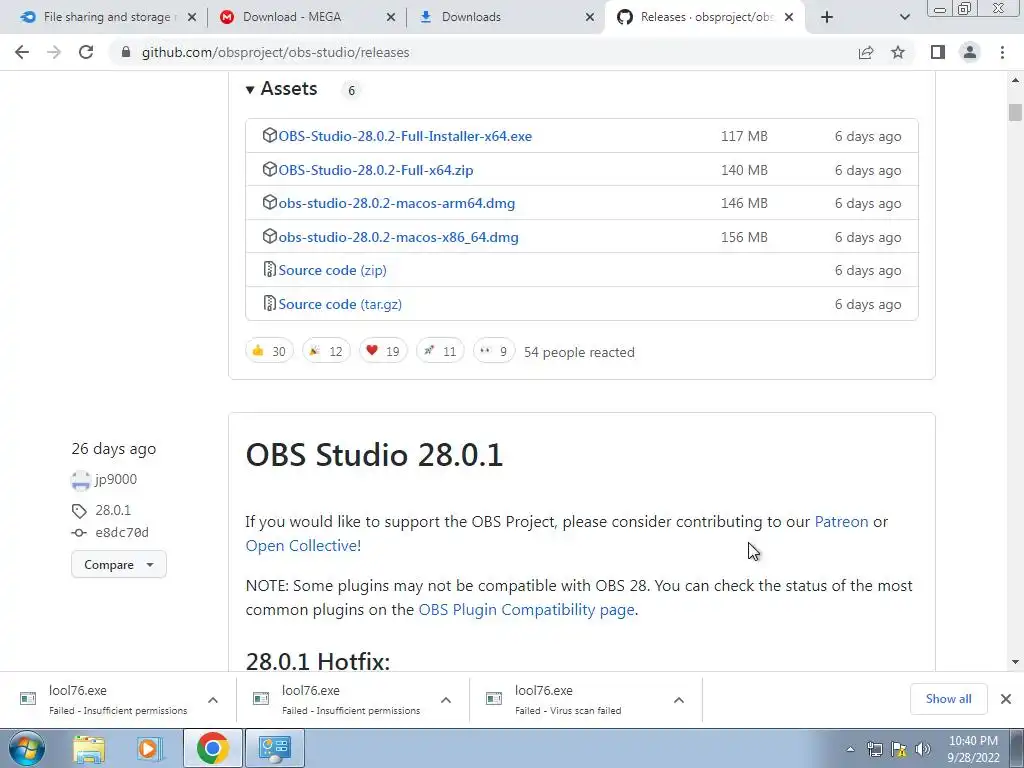This screenshot has width=1024, height=768.
Task: Close the downloads bar
Action: click(x=1006, y=699)
